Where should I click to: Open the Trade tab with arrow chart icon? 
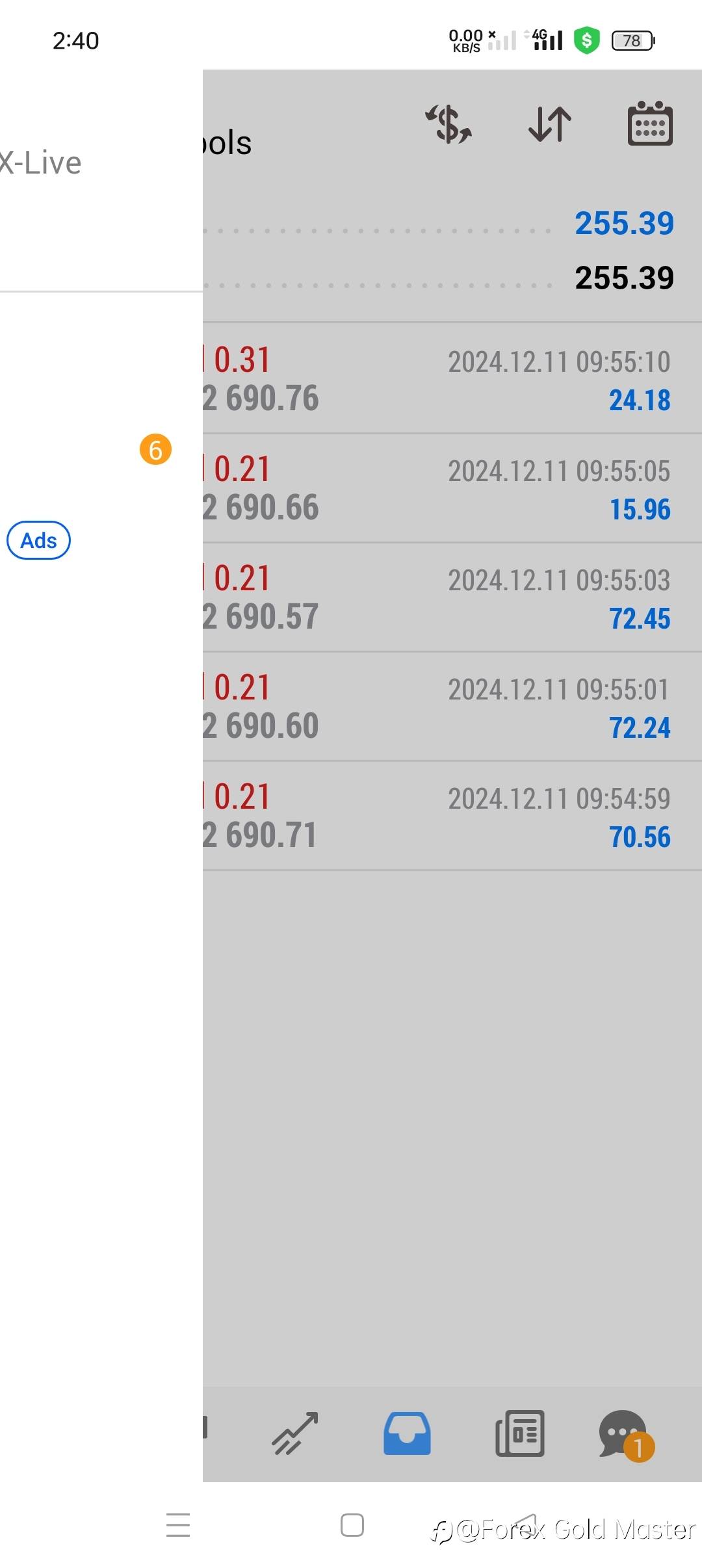coord(295,1433)
